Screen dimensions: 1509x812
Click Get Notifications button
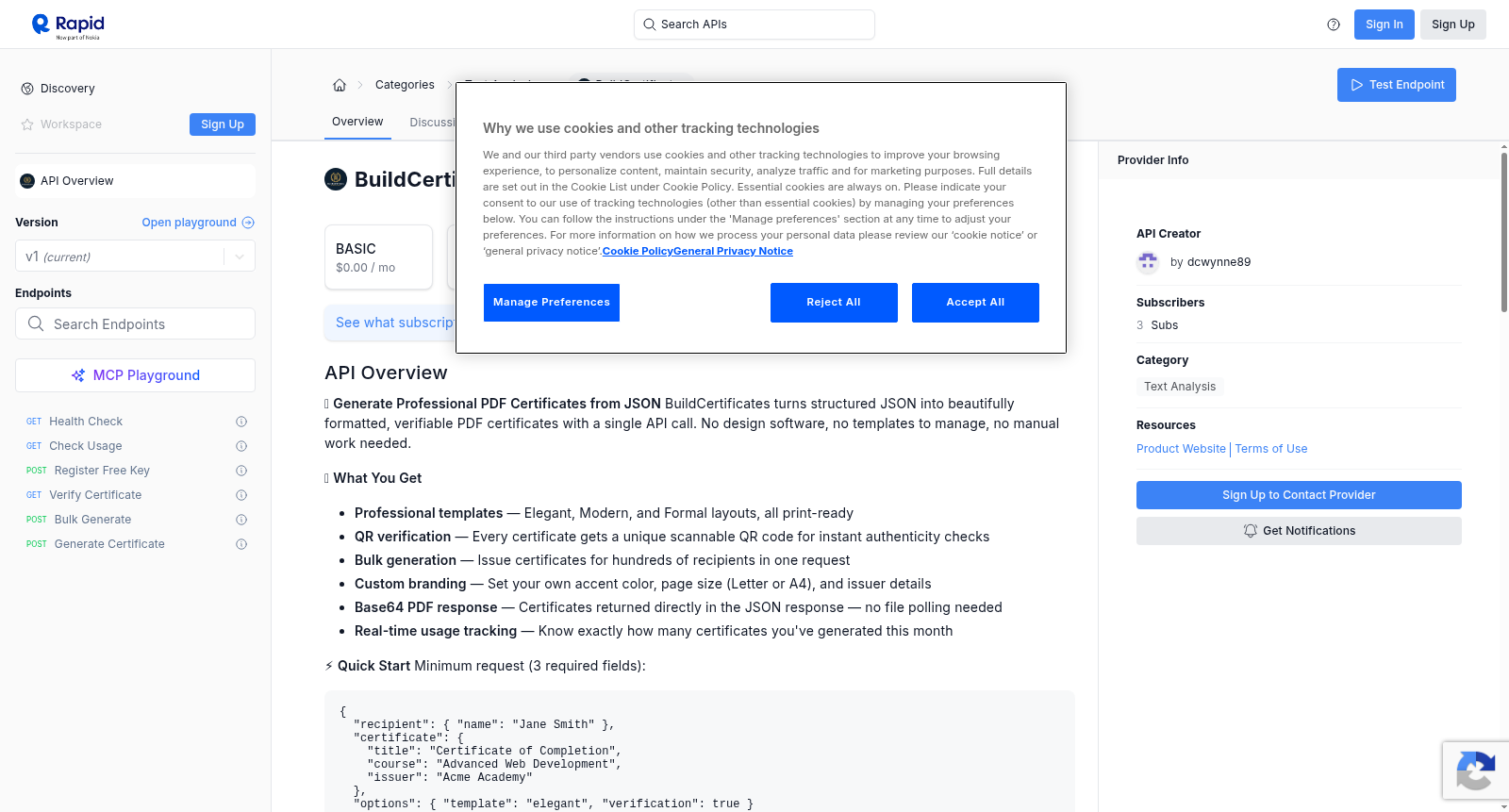[x=1299, y=531]
